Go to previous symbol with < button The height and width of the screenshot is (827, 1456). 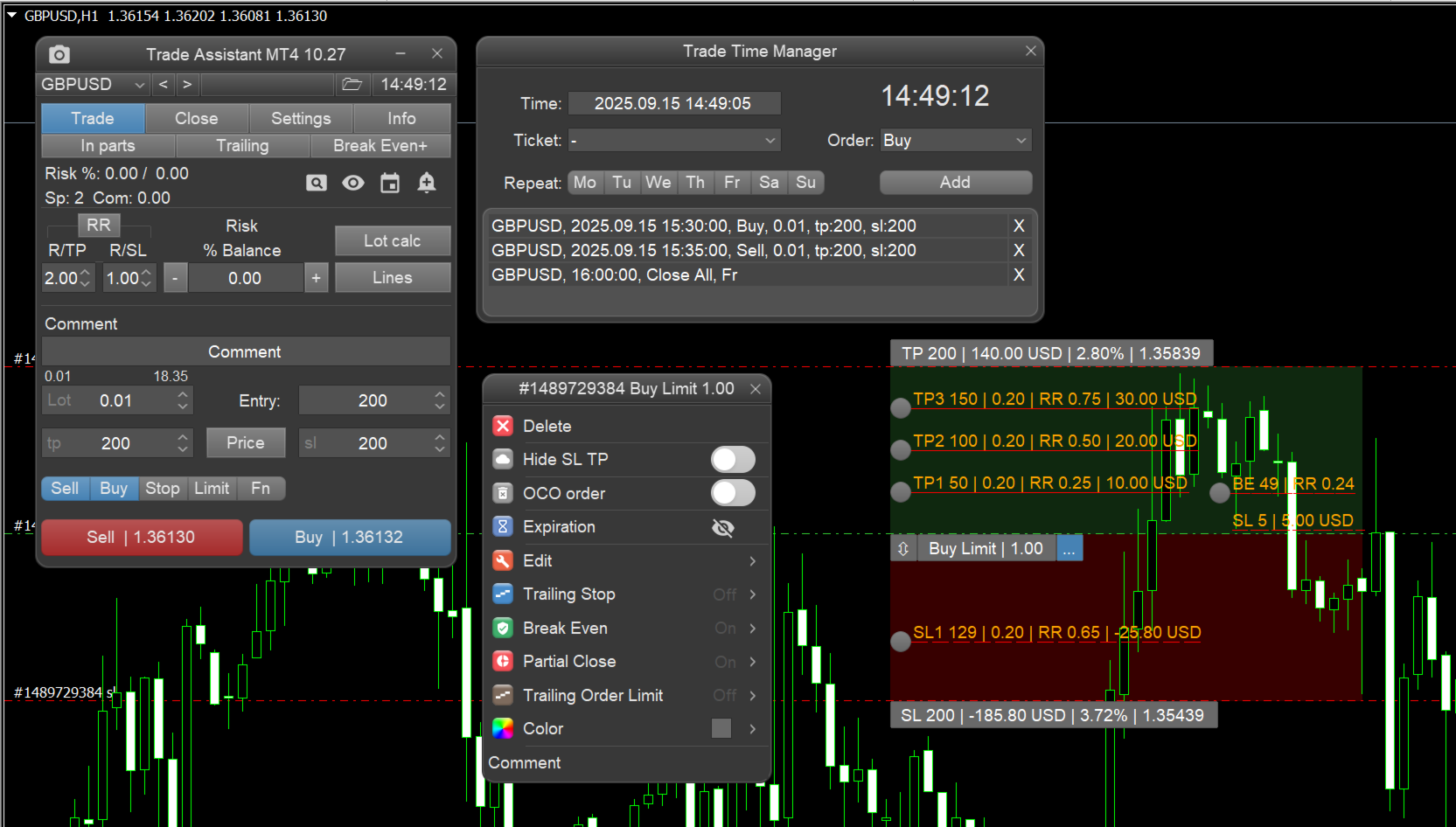164,84
